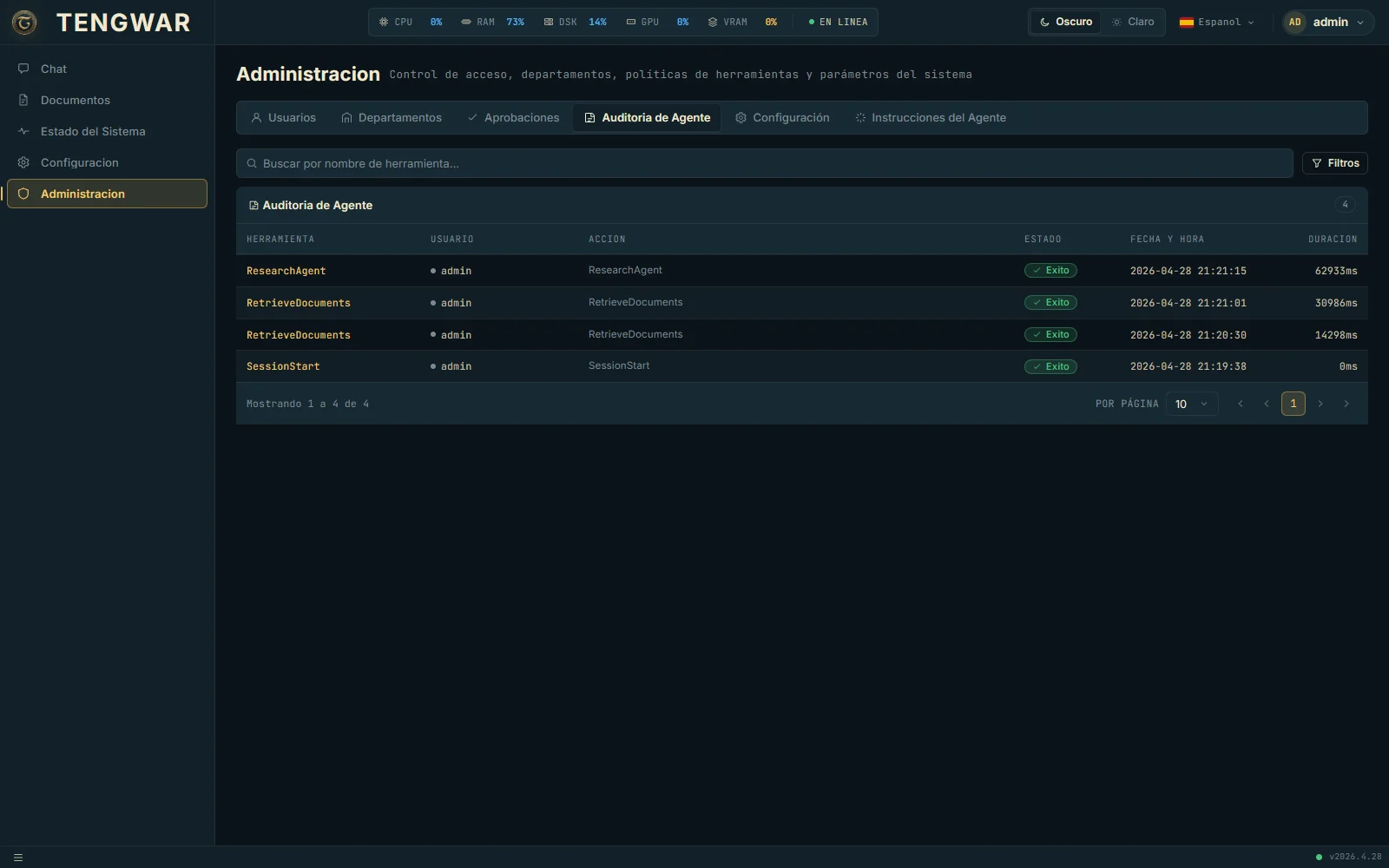Switch to Claro light theme
The width and height of the screenshot is (1389, 868).
(x=1133, y=22)
